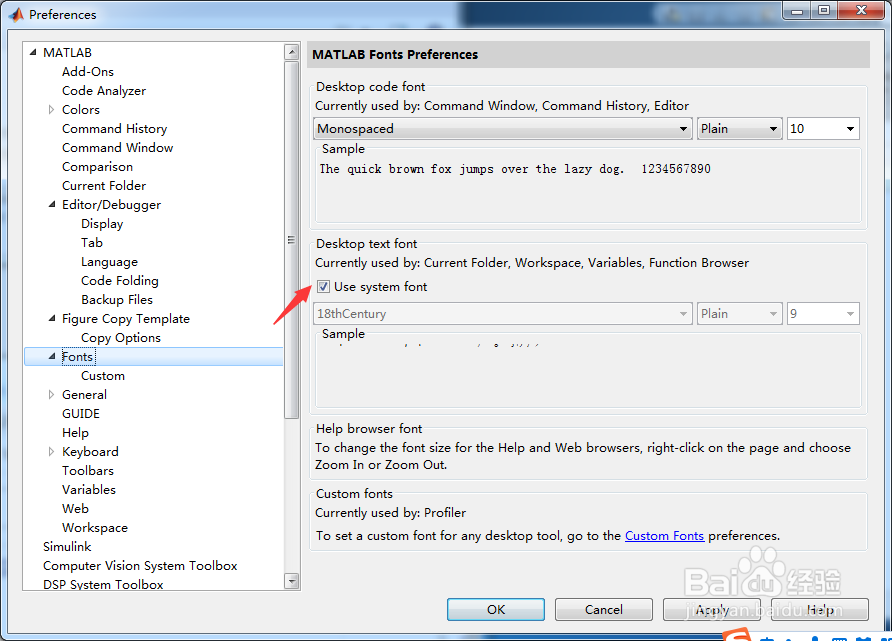
Task: Select Simulink in the tree
Action: 67,547
